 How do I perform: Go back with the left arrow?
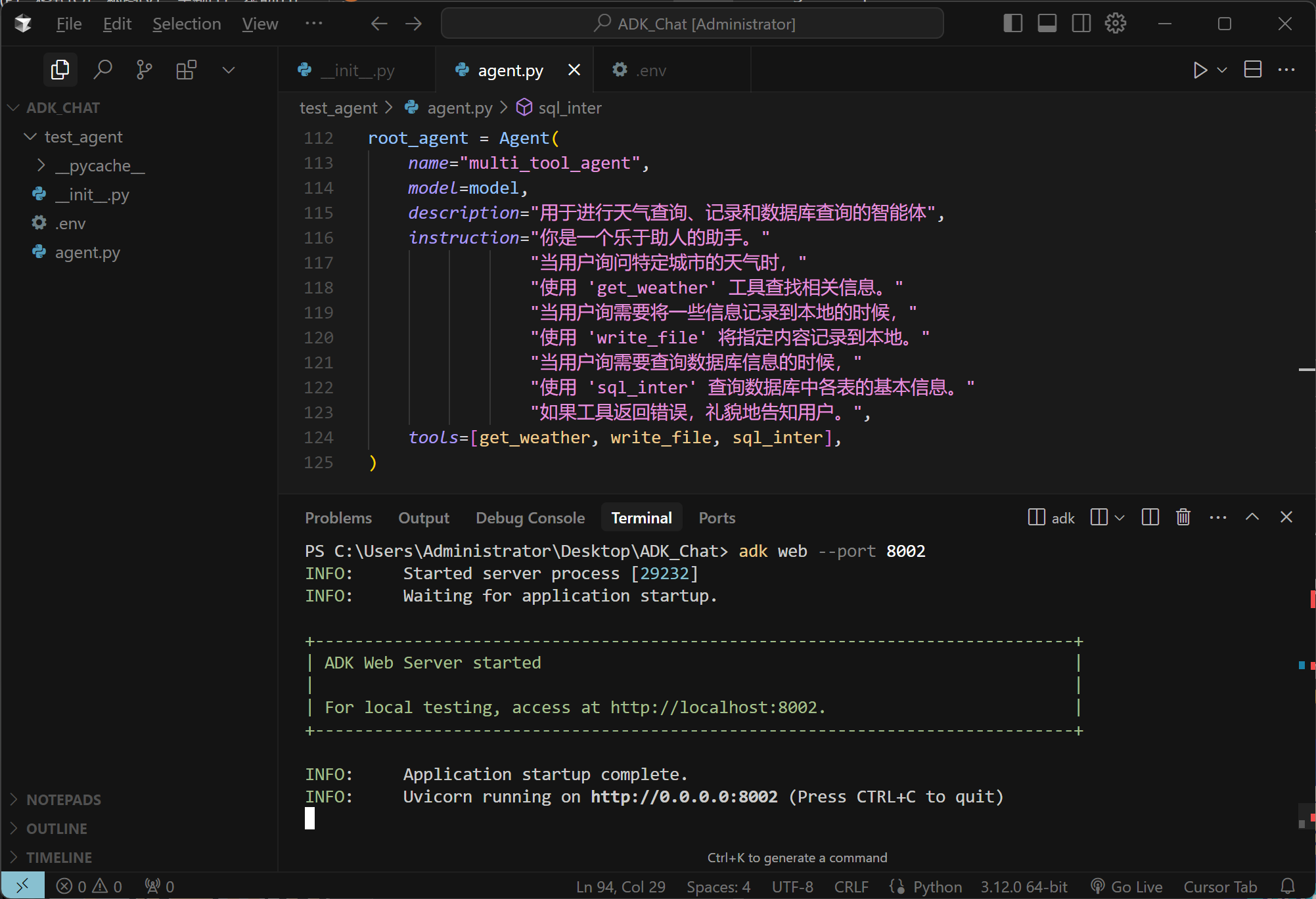379,24
